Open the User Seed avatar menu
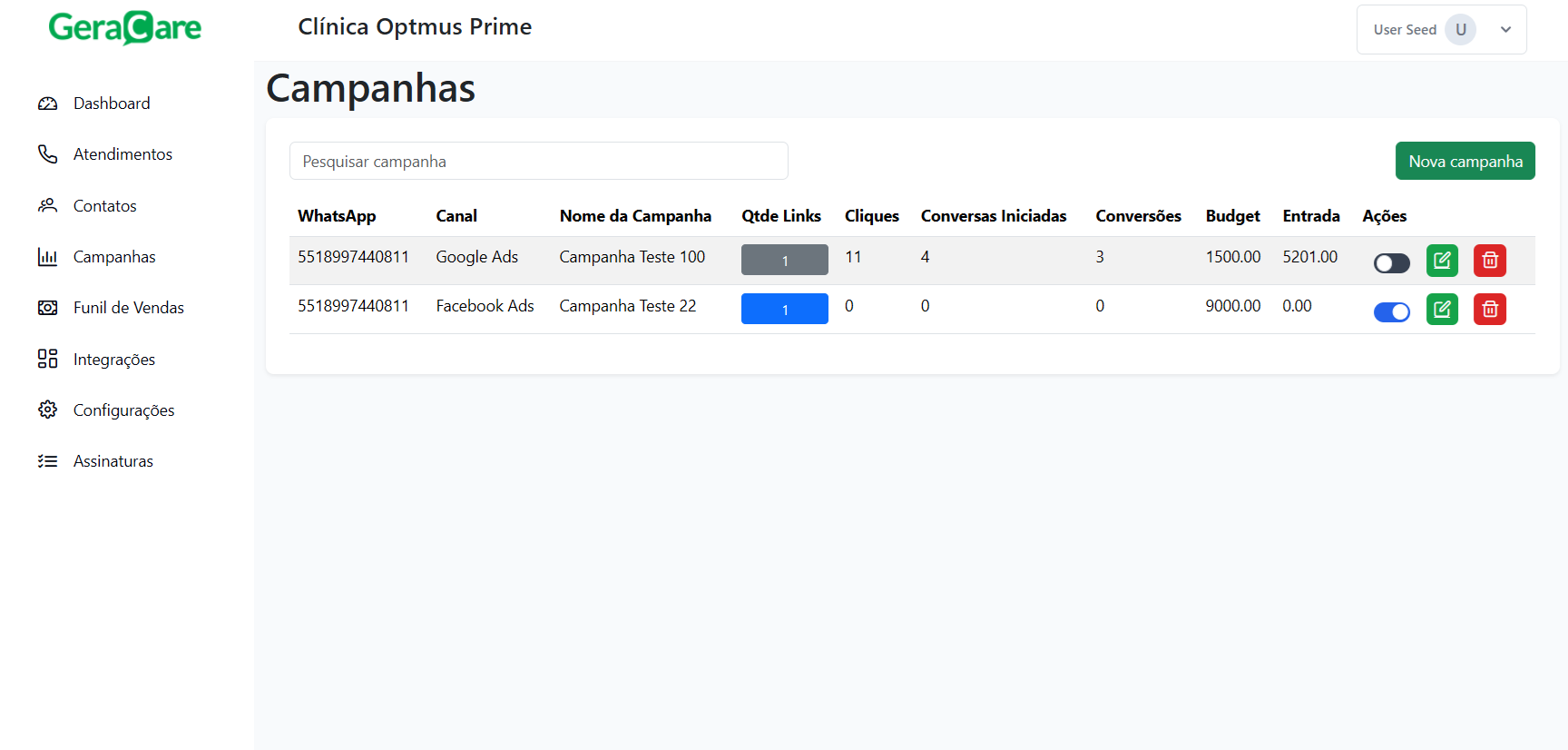The width and height of the screenshot is (1568, 750). click(1460, 30)
